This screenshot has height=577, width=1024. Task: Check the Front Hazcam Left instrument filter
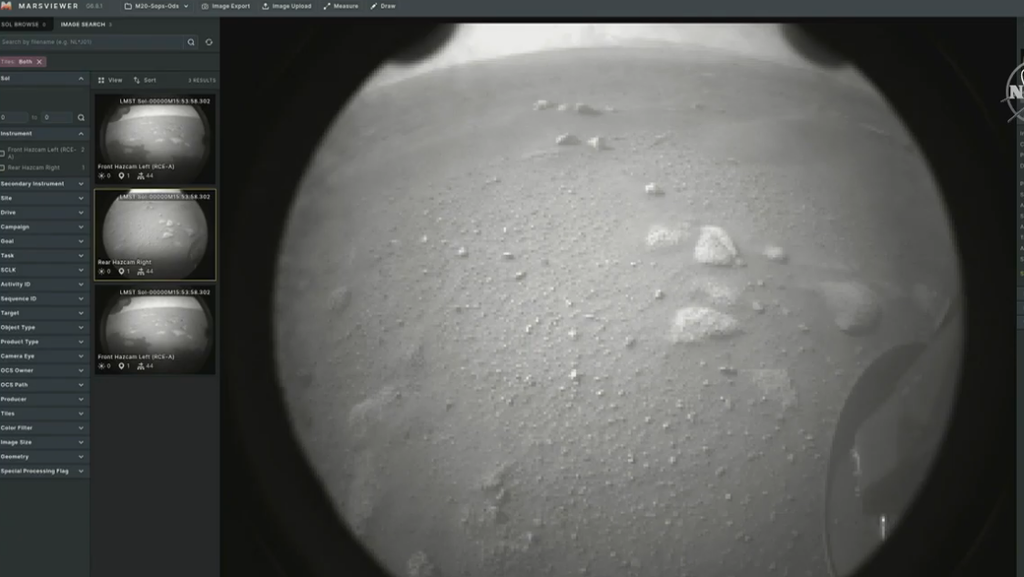click(x=3, y=153)
